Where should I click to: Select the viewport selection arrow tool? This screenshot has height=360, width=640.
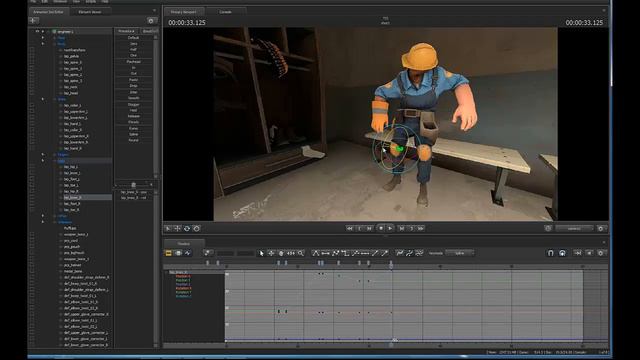click(168, 229)
